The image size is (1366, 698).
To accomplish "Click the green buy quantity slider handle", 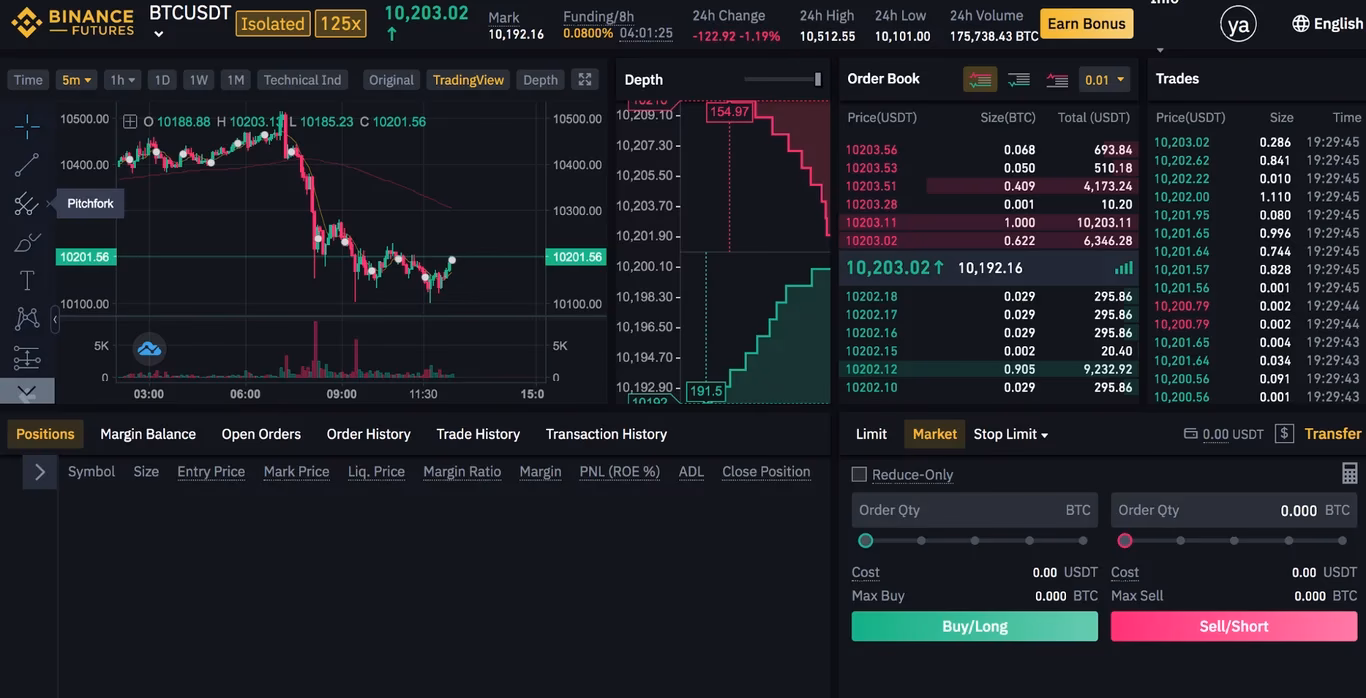I will pyautogui.click(x=866, y=540).
